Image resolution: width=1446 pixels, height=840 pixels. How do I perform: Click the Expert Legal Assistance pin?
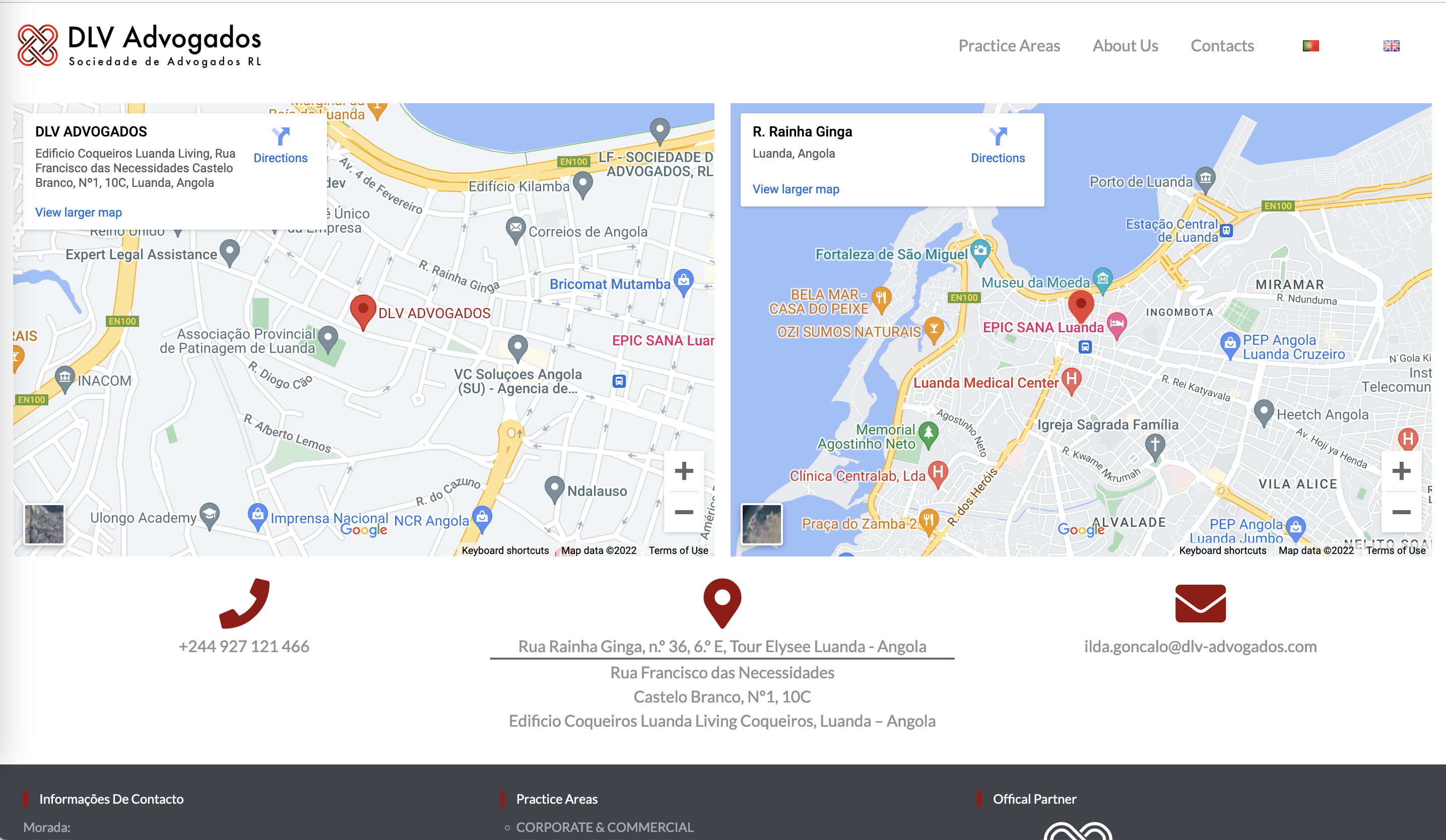pyautogui.click(x=230, y=253)
